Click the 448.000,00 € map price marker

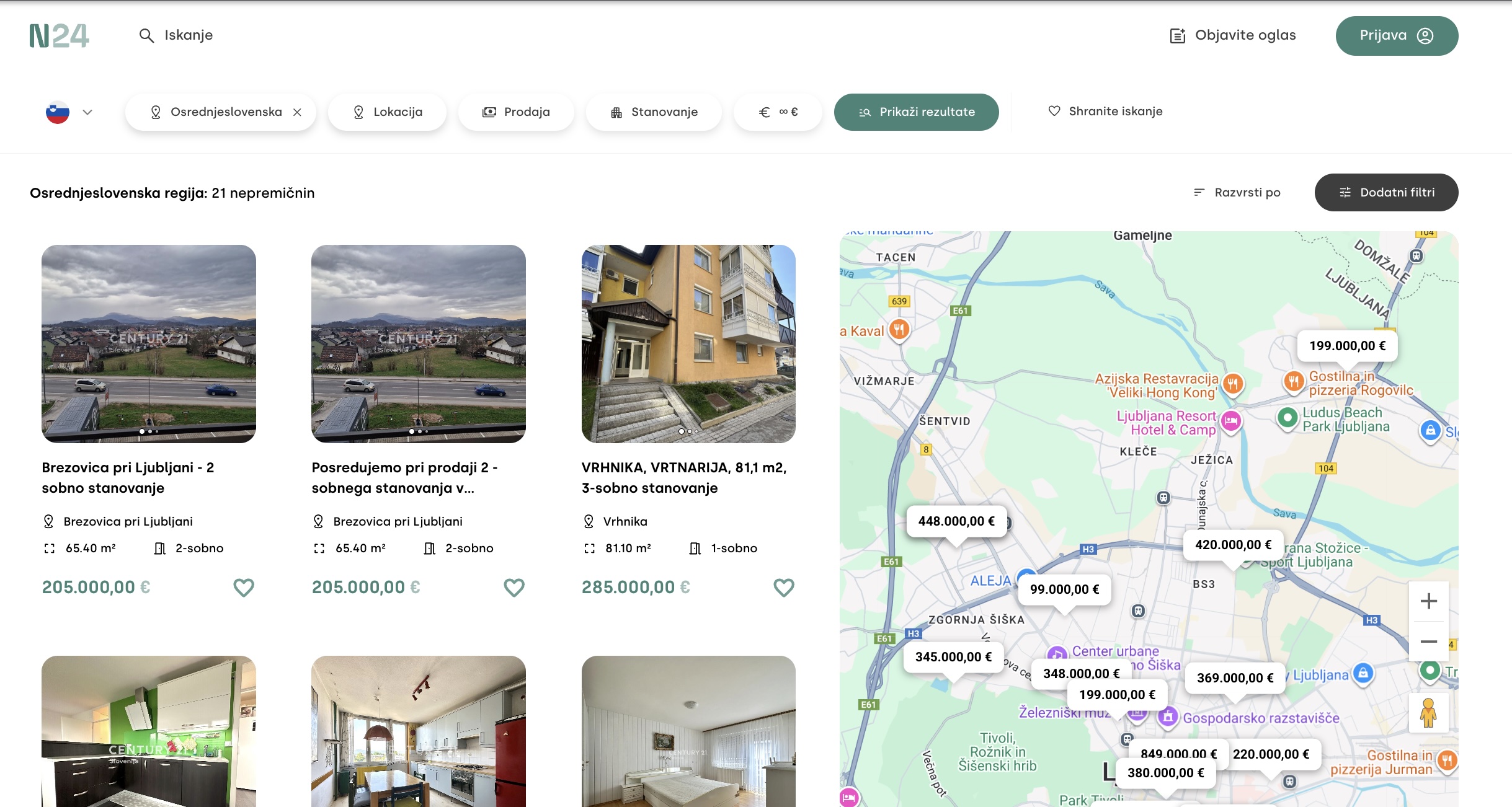(x=956, y=521)
